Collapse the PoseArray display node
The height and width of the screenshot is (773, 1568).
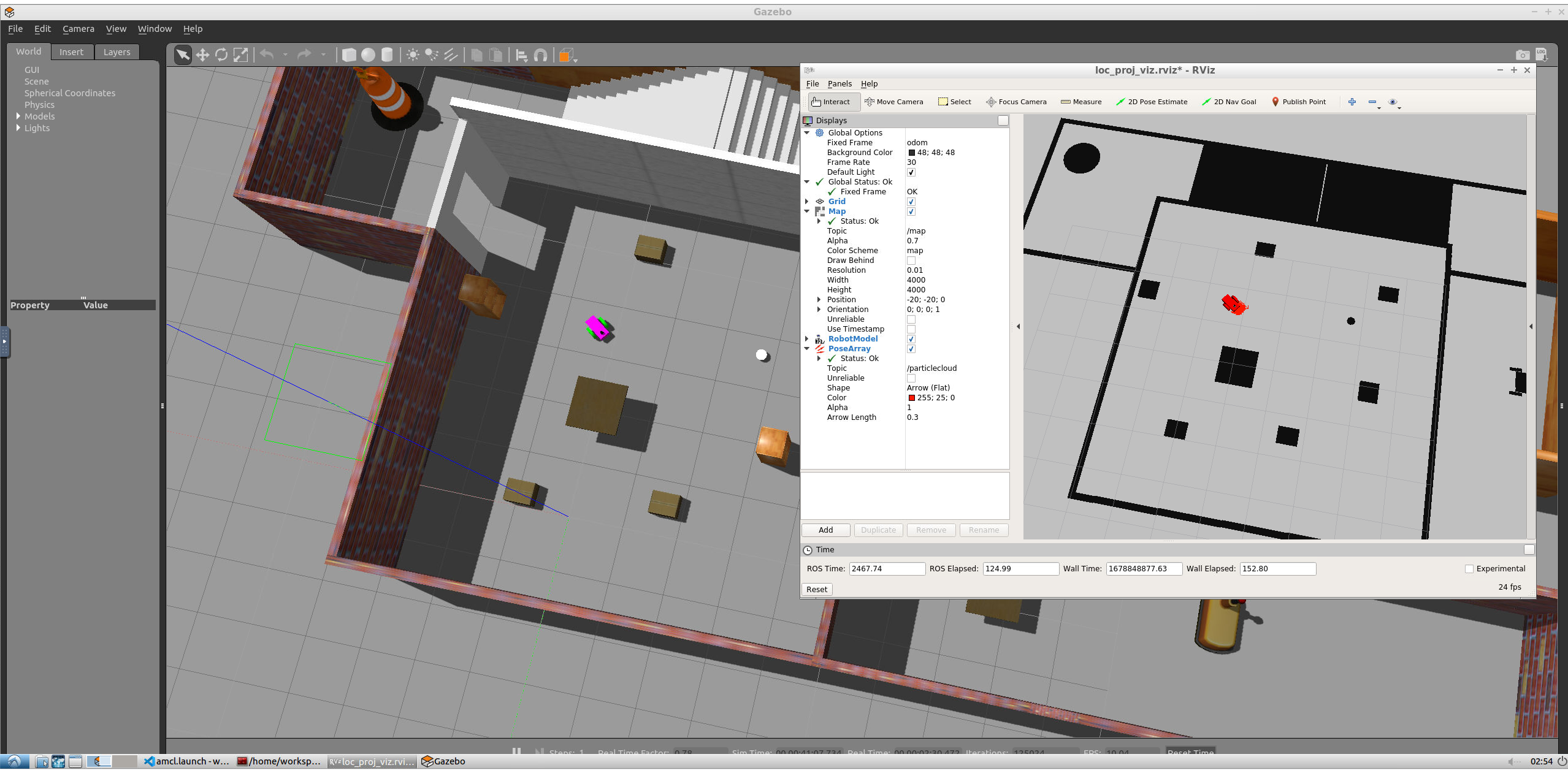(x=807, y=349)
